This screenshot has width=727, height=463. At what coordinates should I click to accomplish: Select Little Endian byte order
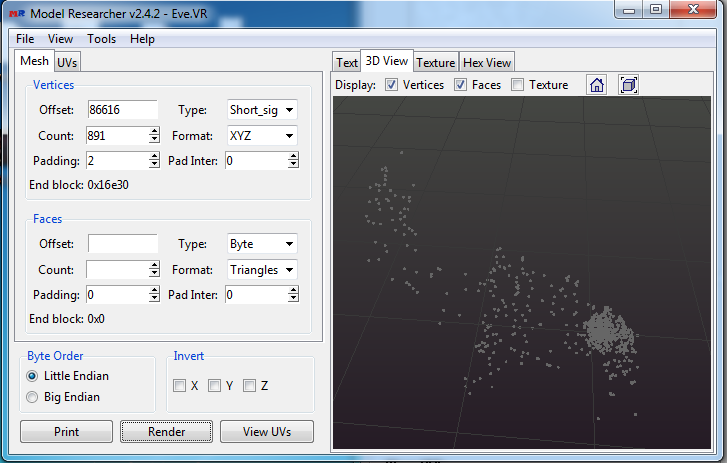32,376
